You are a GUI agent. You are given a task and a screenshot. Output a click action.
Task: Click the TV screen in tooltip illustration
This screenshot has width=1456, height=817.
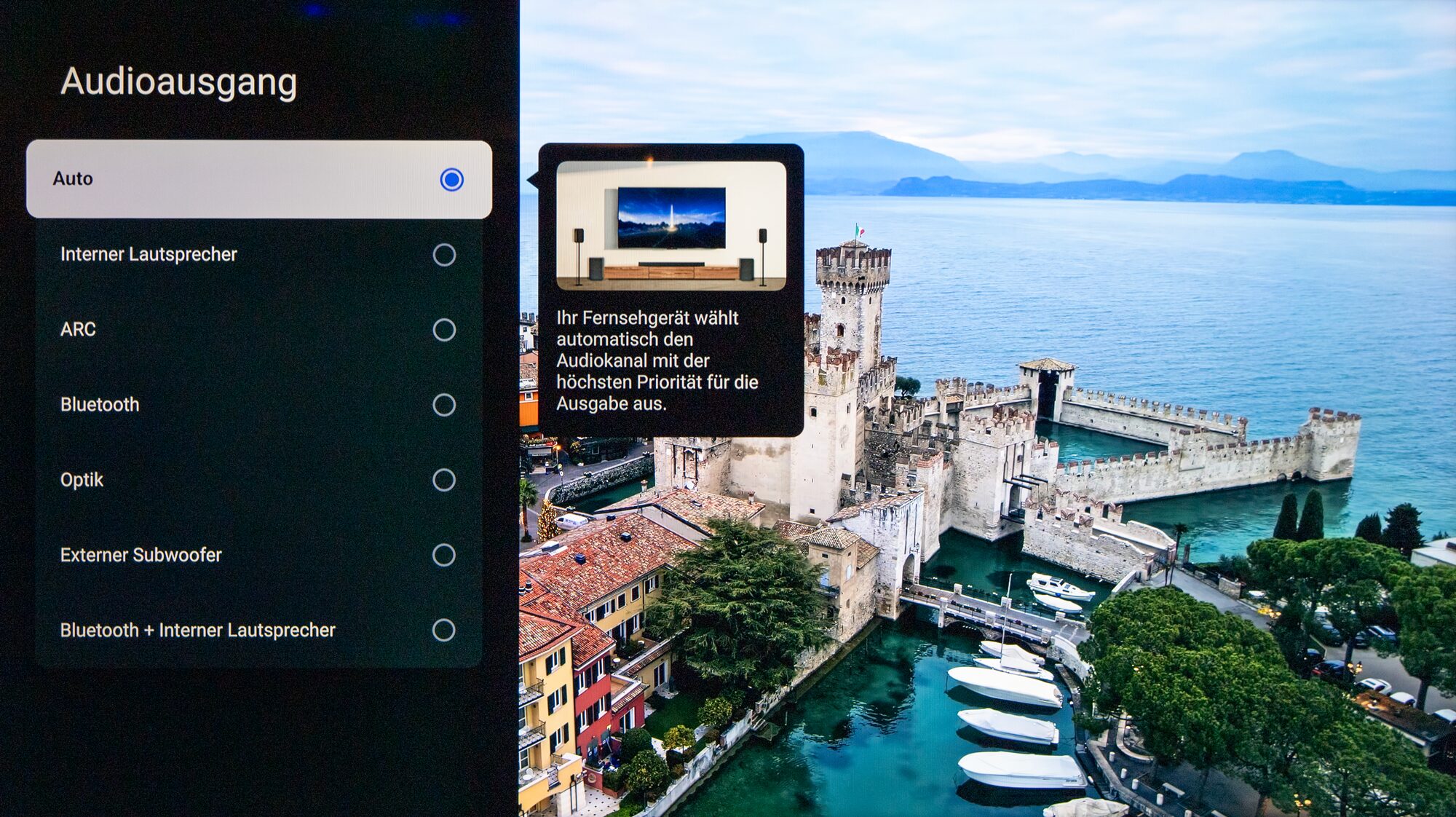(x=671, y=217)
